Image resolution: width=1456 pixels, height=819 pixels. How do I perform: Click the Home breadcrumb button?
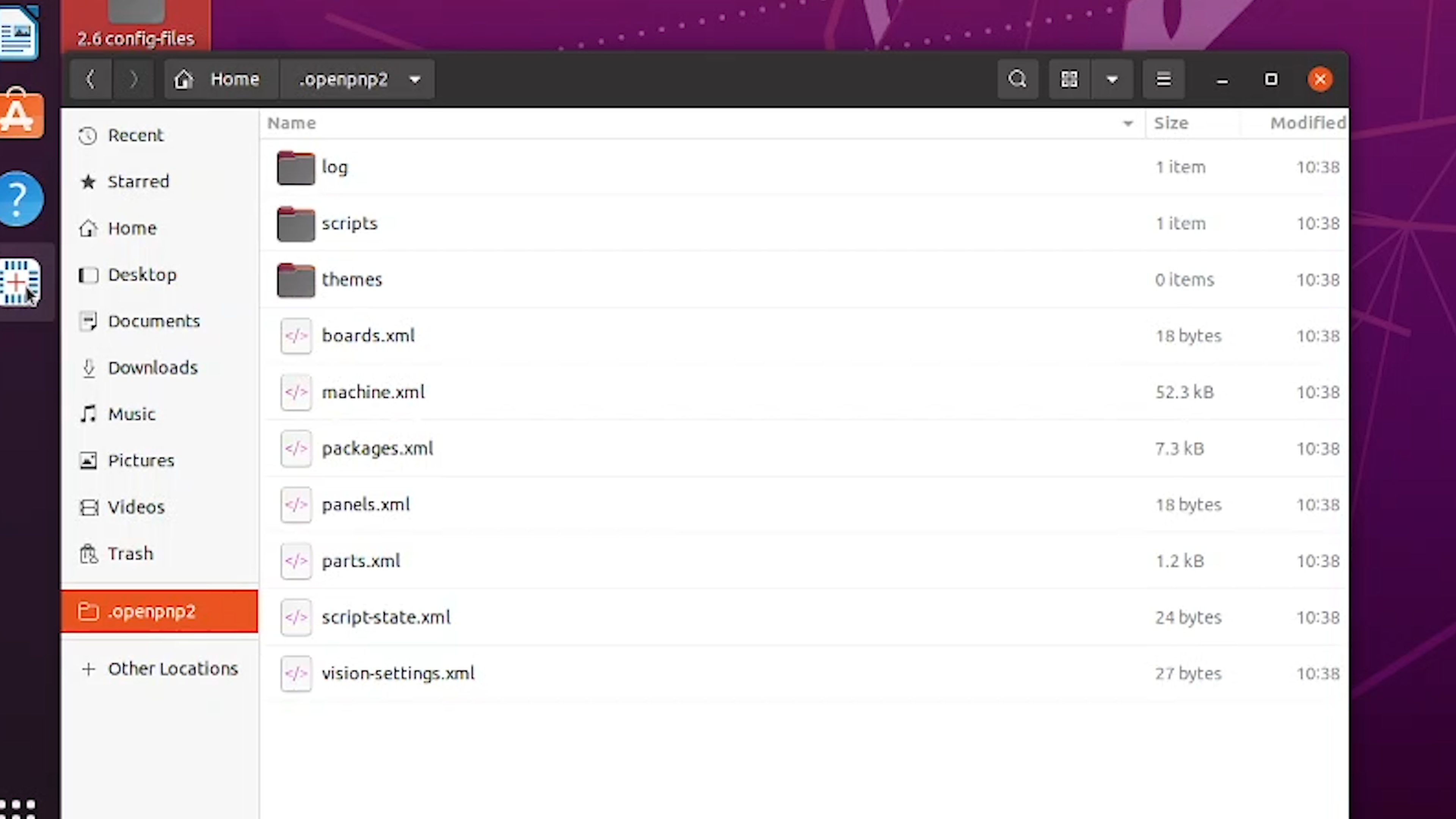[x=221, y=79]
